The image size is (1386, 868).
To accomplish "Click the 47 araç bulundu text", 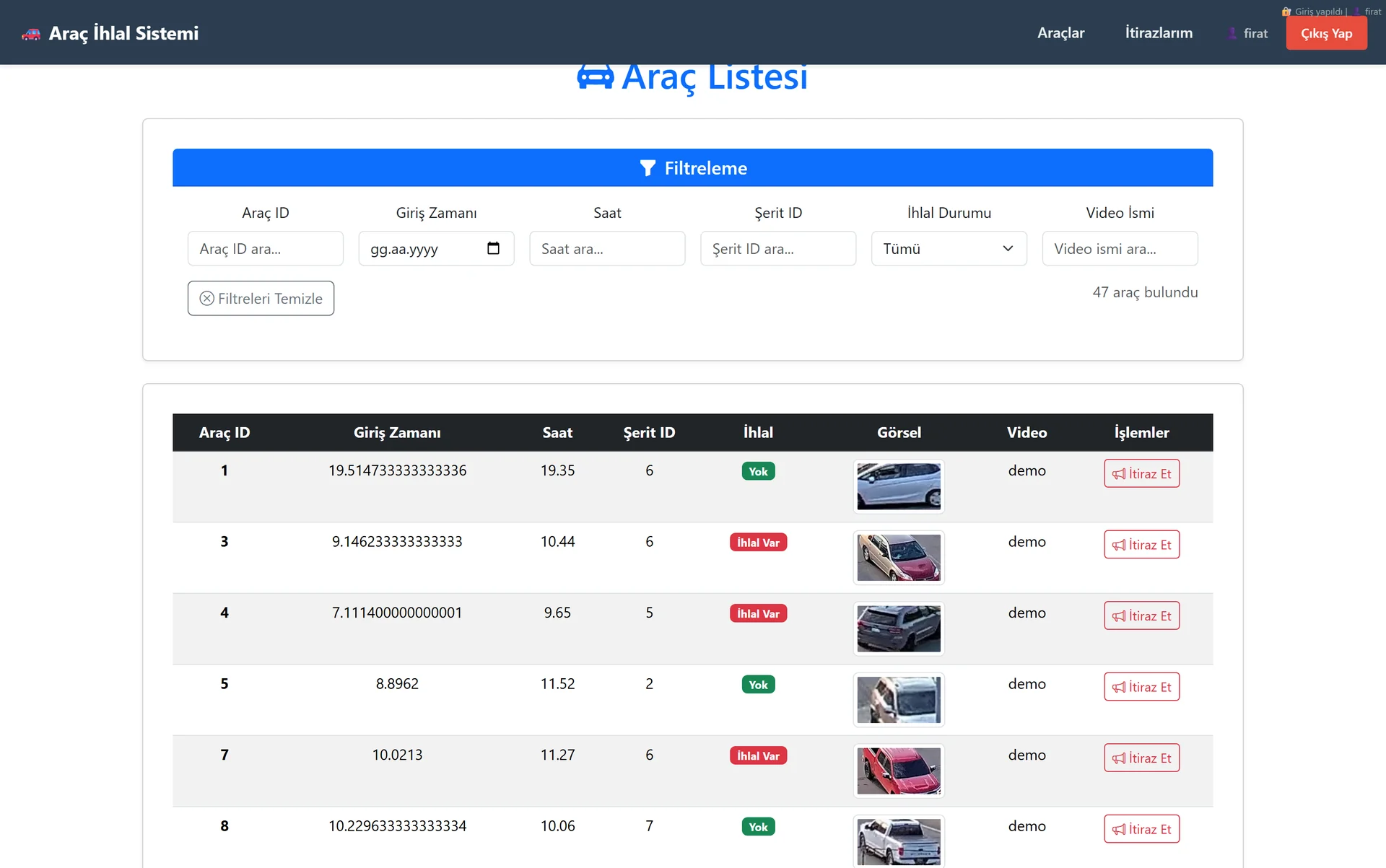I will [1145, 292].
